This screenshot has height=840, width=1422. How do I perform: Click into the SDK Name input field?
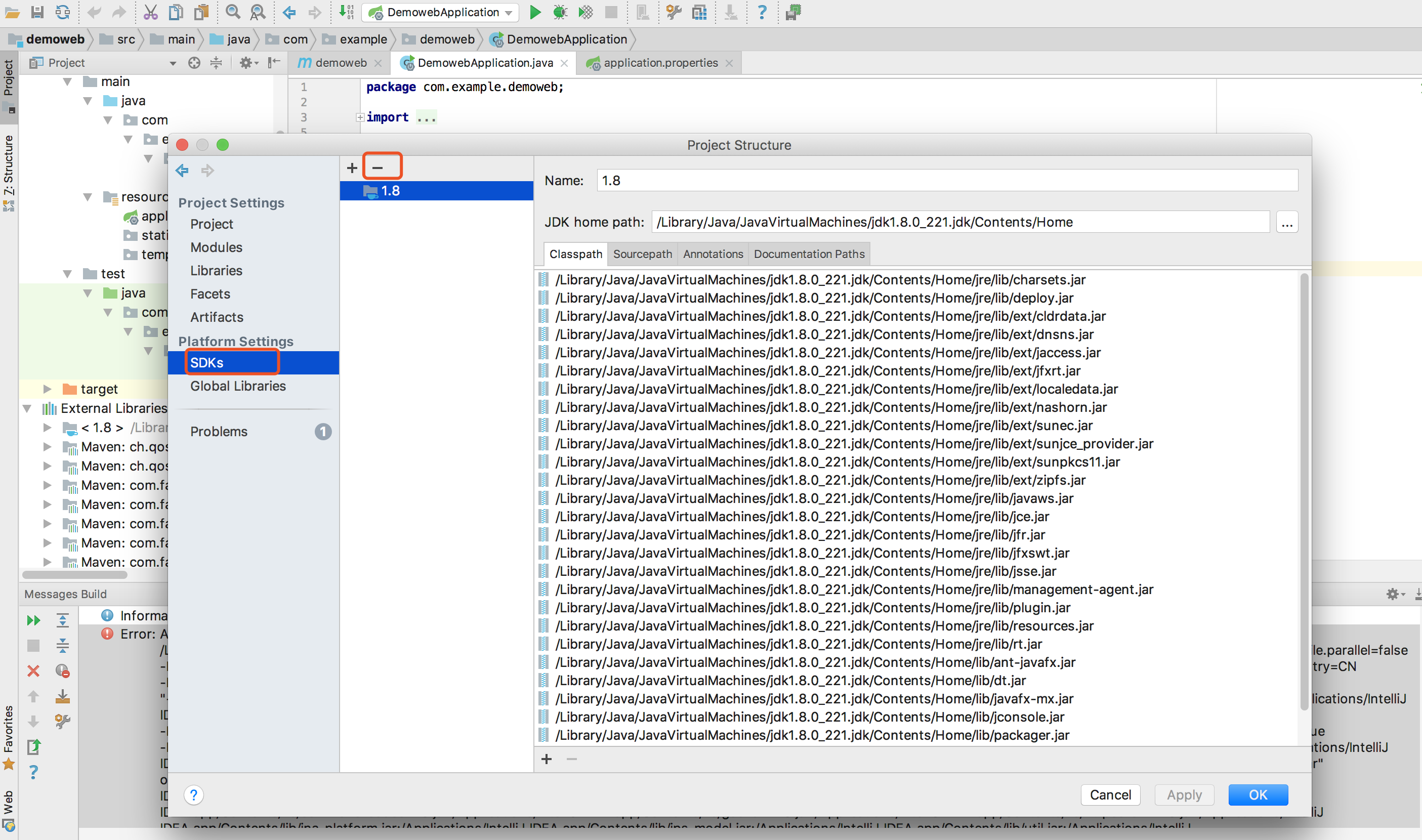[x=945, y=181]
